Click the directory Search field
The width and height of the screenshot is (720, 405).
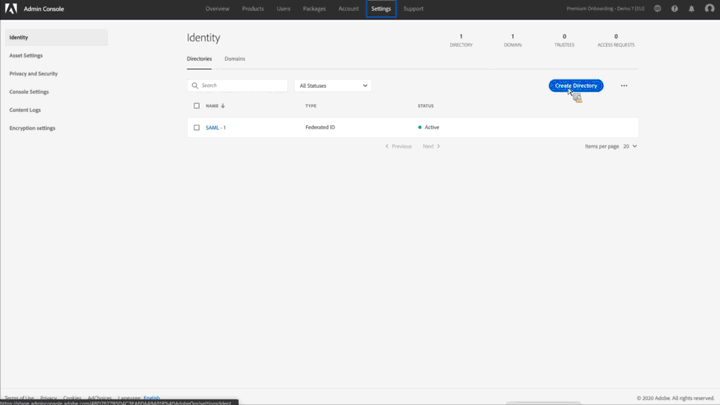[237, 86]
